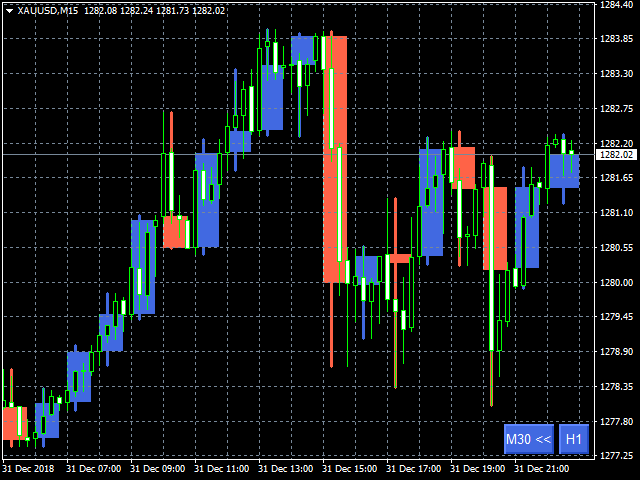Image resolution: width=640 pixels, height=480 pixels.
Task: Click the 31 Dec 19:00 time label
Action: (478, 469)
